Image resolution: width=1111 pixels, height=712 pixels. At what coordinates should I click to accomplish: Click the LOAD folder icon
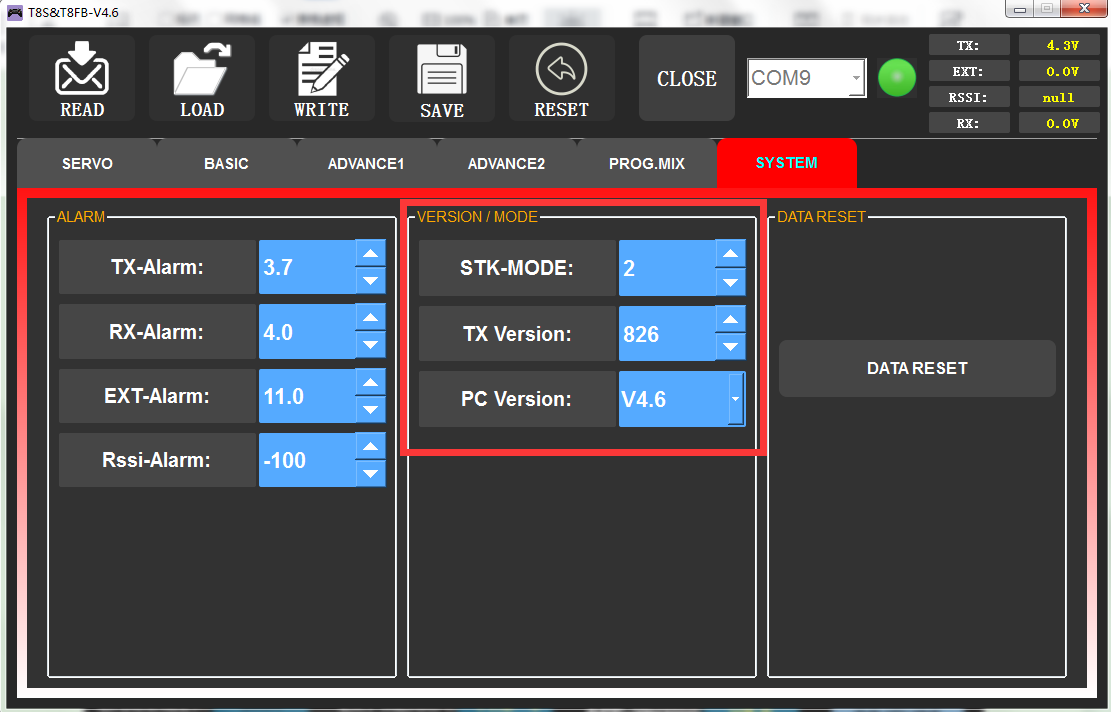pyautogui.click(x=202, y=70)
